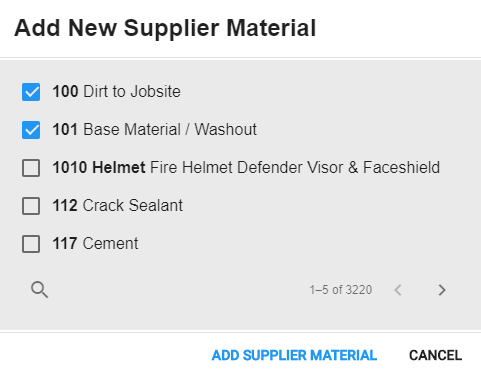The width and height of the screenshot is (481, 377).
Task: Go to next page of materials
Action: (x=442, y=290)
